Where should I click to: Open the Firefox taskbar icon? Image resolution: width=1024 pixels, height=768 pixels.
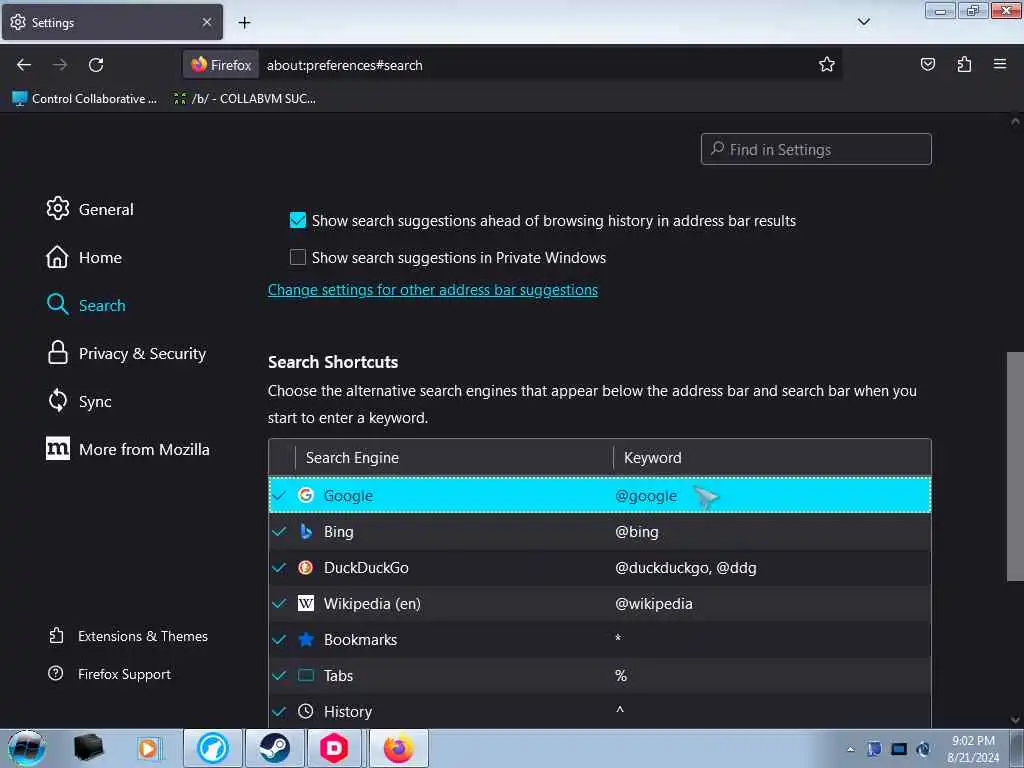point(398,748)
